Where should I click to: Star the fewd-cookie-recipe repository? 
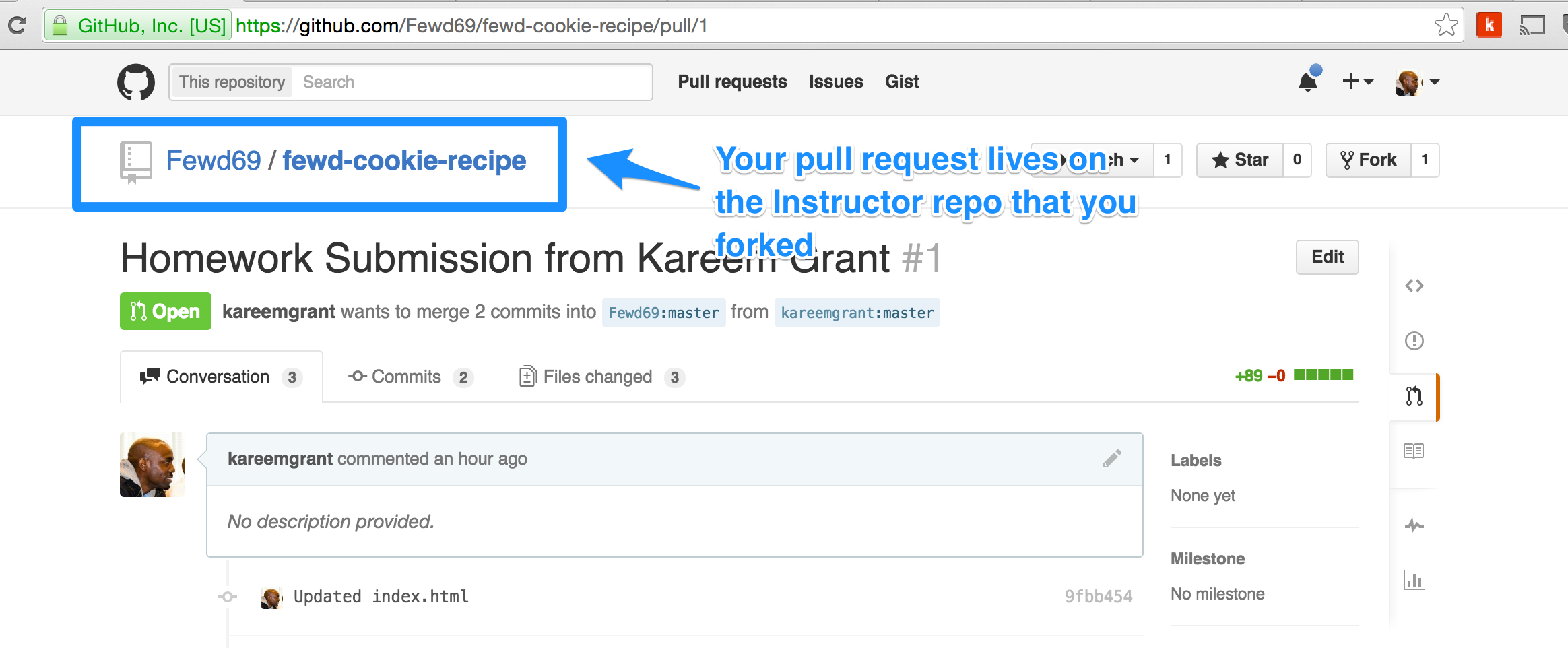pyautogui.click(x=1240, y=160)
